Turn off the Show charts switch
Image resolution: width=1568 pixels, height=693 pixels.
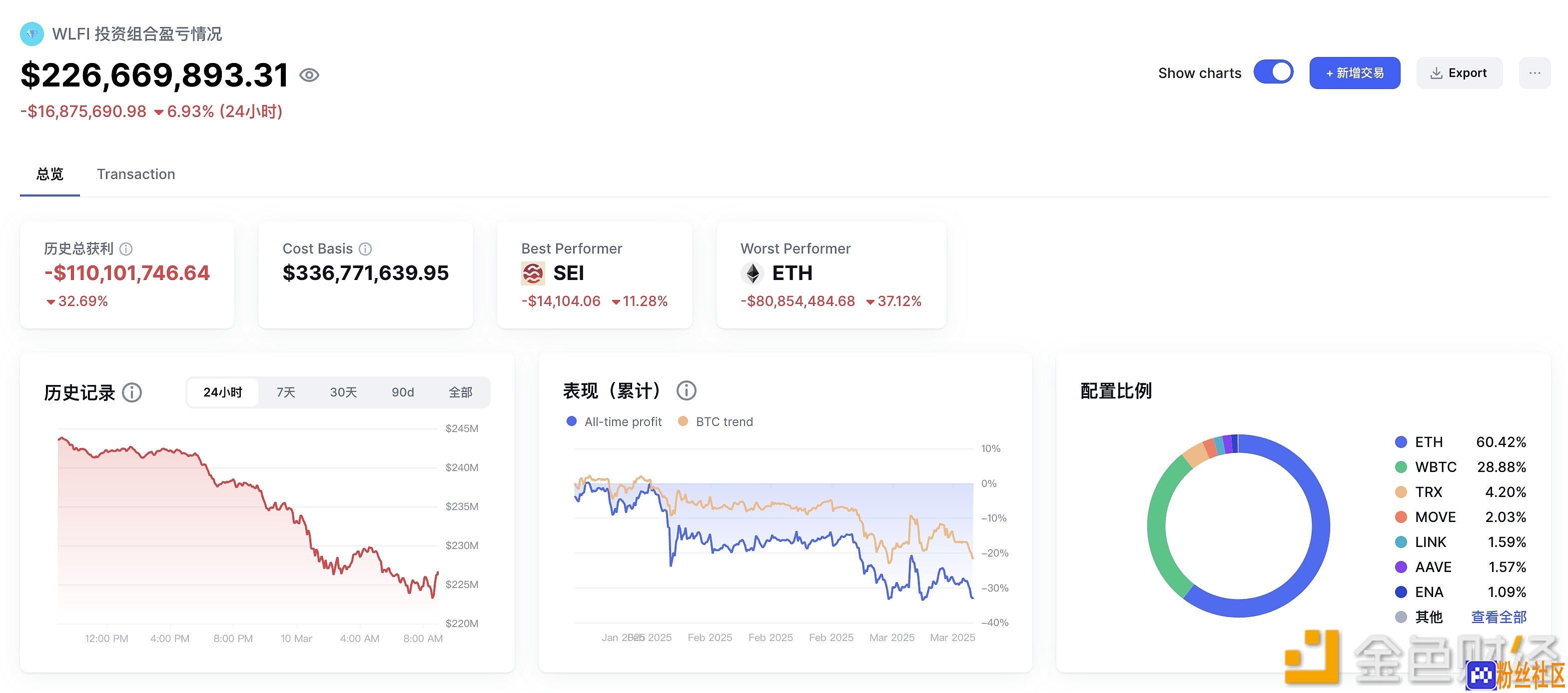pos(1273,72)
